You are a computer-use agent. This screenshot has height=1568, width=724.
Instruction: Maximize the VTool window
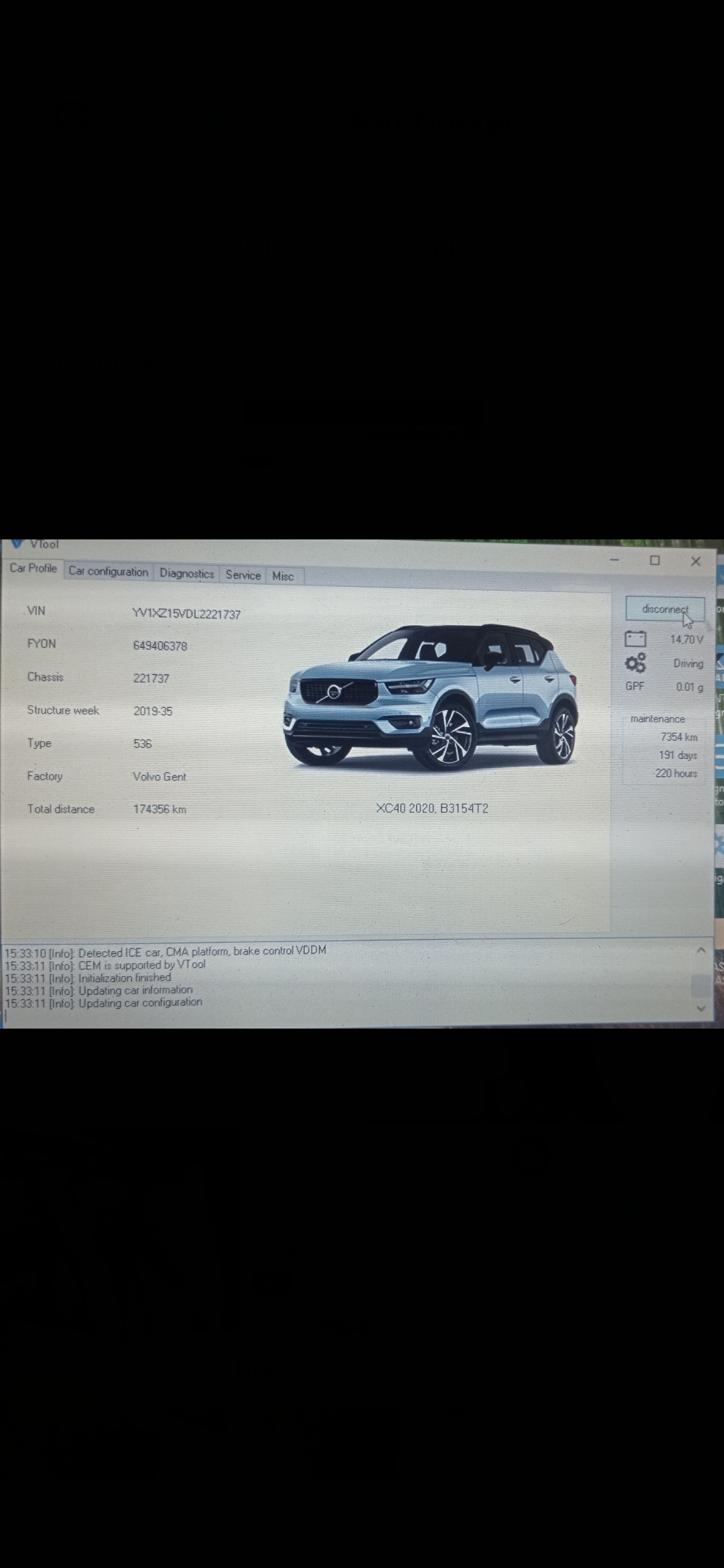[x=655, y=561]
